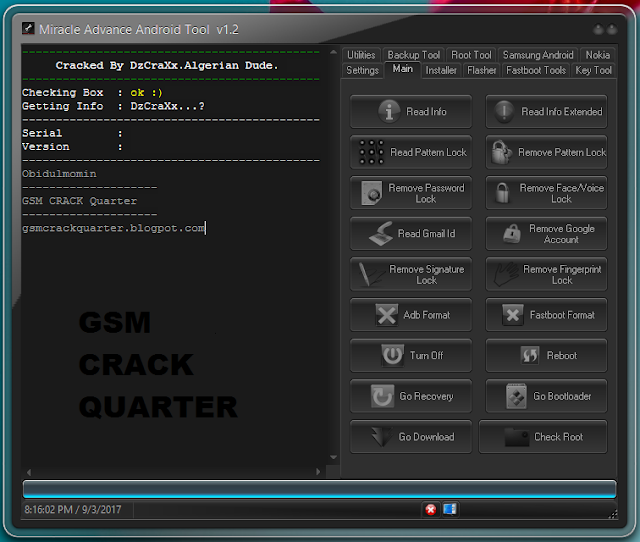The image size is (640, 542).
Task: Click the Remove Password Lock safe icon
Action: [372, 193]
